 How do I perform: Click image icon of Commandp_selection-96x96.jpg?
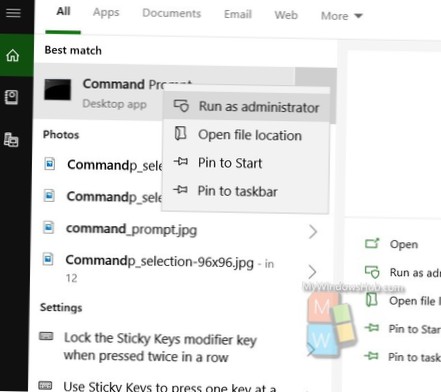[48, 259]
